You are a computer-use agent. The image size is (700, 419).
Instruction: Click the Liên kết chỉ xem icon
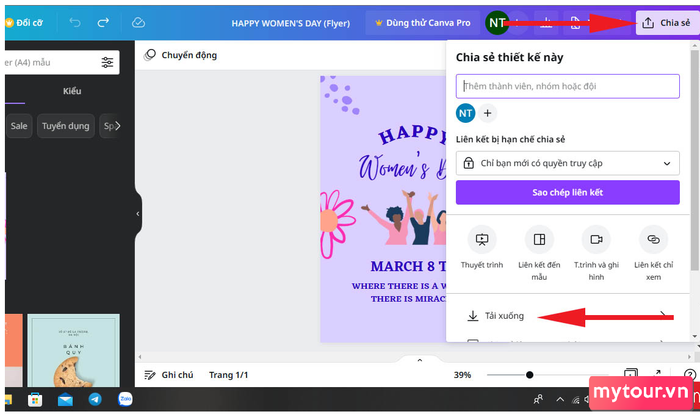653,240
